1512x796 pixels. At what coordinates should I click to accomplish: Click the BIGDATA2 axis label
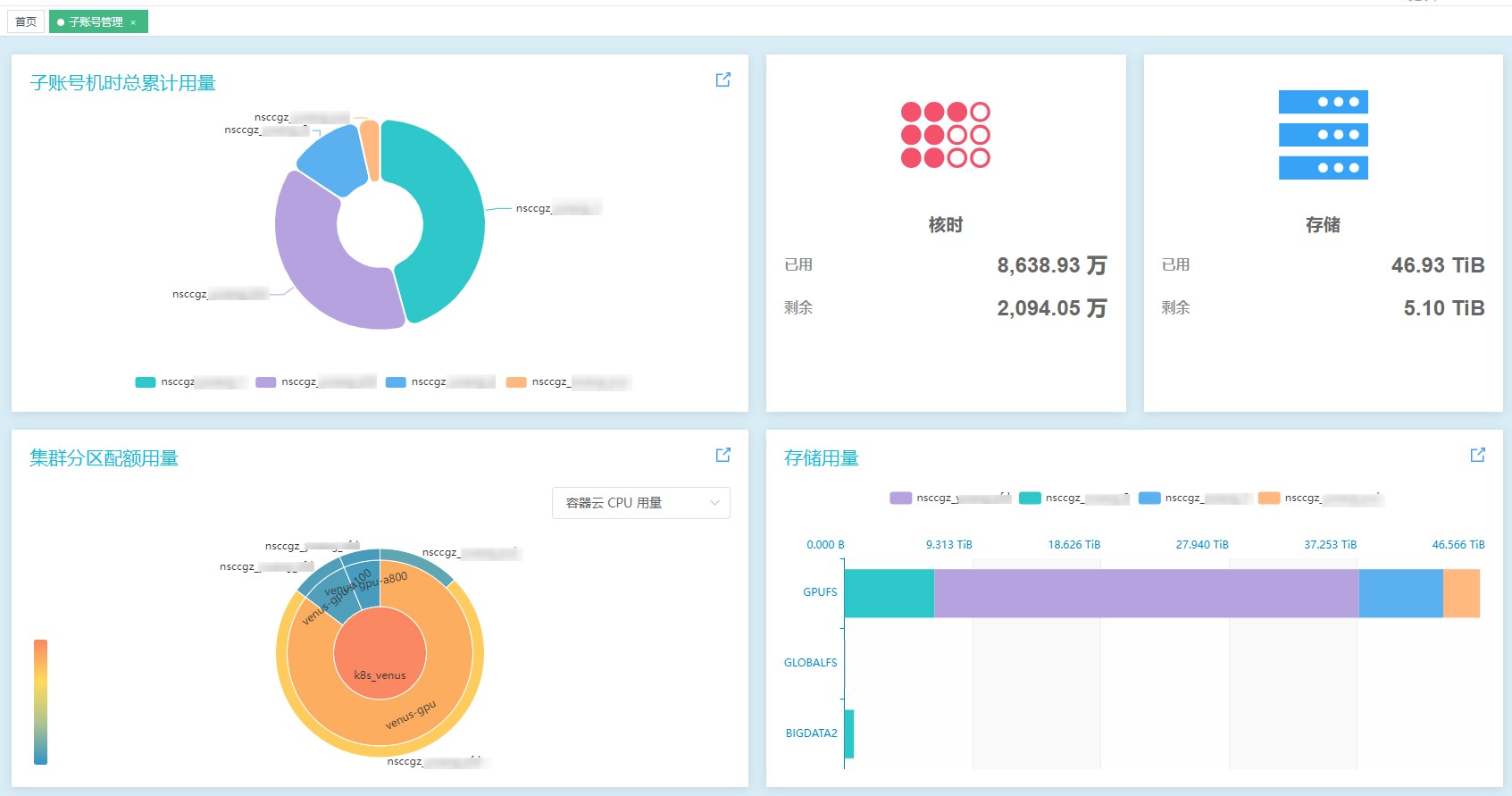click(x=811, y=733)
